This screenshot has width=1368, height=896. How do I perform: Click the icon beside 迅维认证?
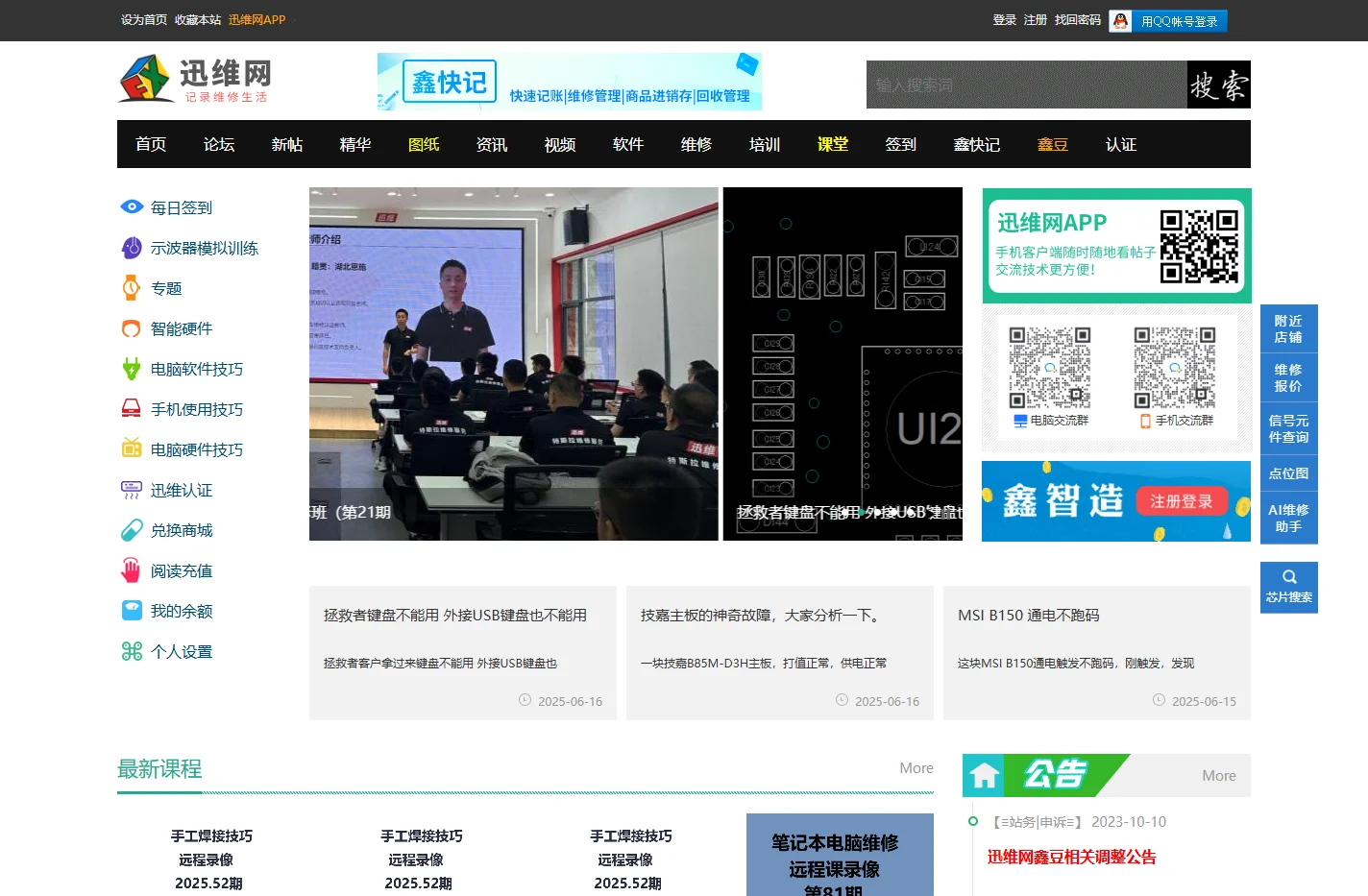[132, 490]
